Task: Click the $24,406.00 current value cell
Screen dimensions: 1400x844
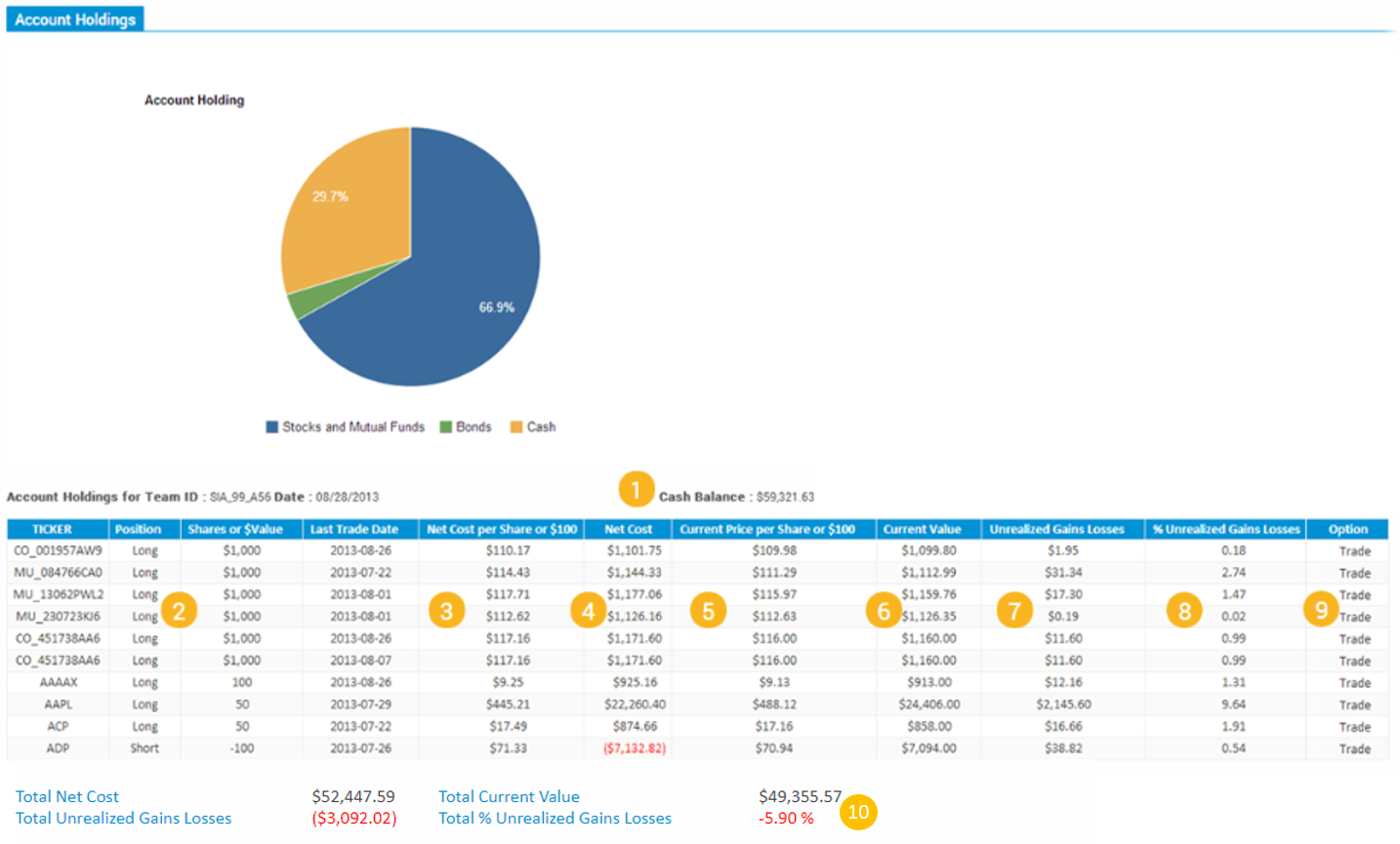Action: [x=929, y=704]
